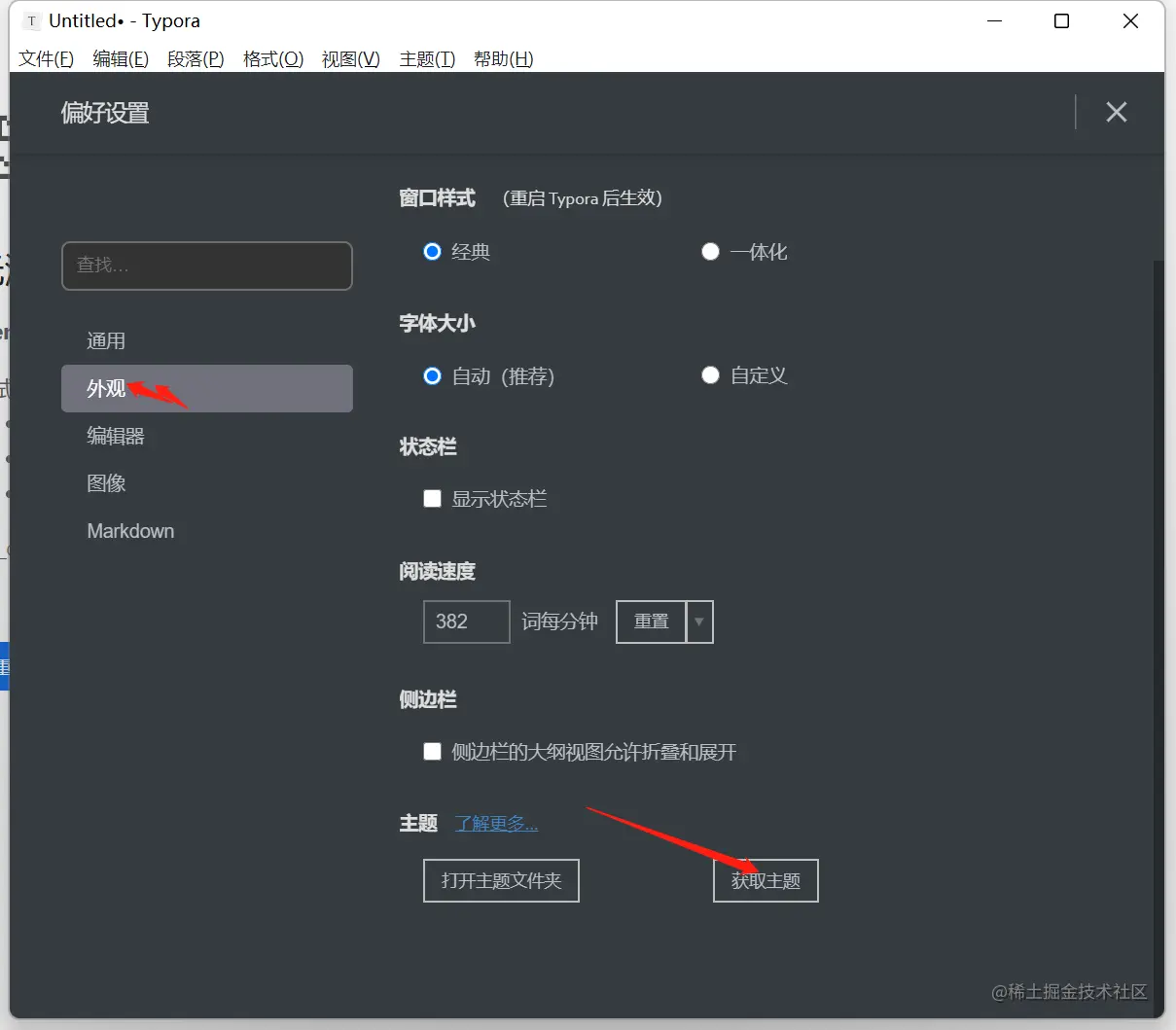Open the 图像 settings tab
The image size is (1176, 1030).
point(207,483)
